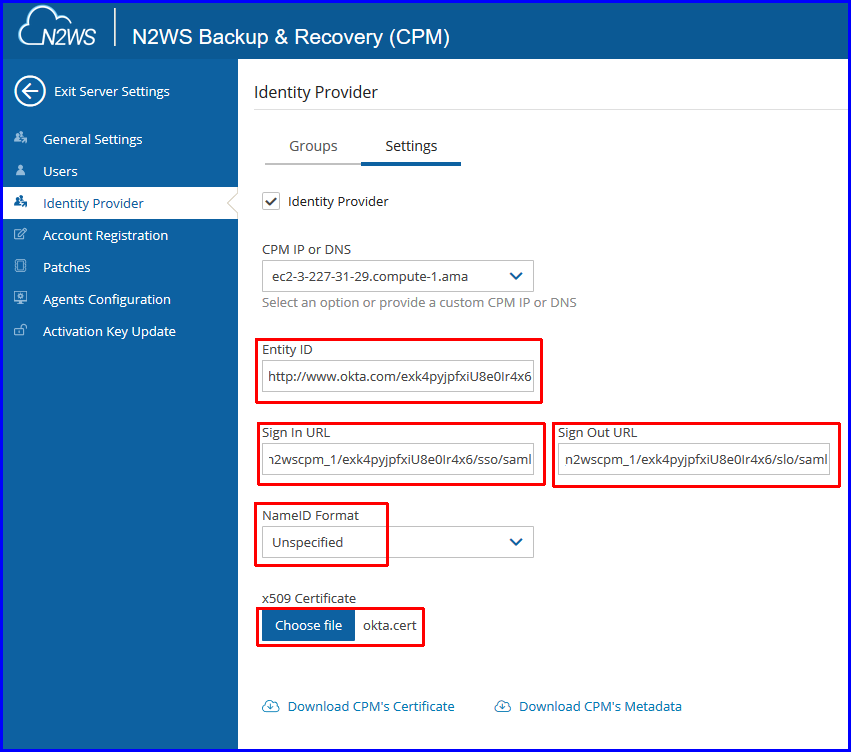
Task: Click the Activation Key Update lock icon
Action: click(x=21, y=330)
